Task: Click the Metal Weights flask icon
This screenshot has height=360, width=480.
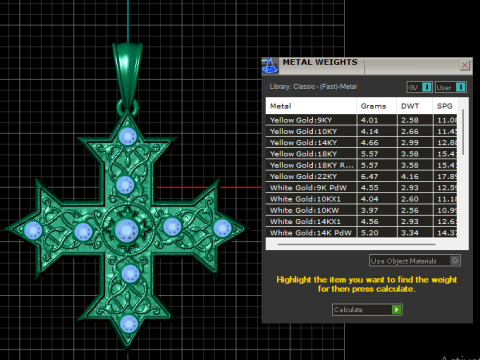Action: (x=270, y=66)
